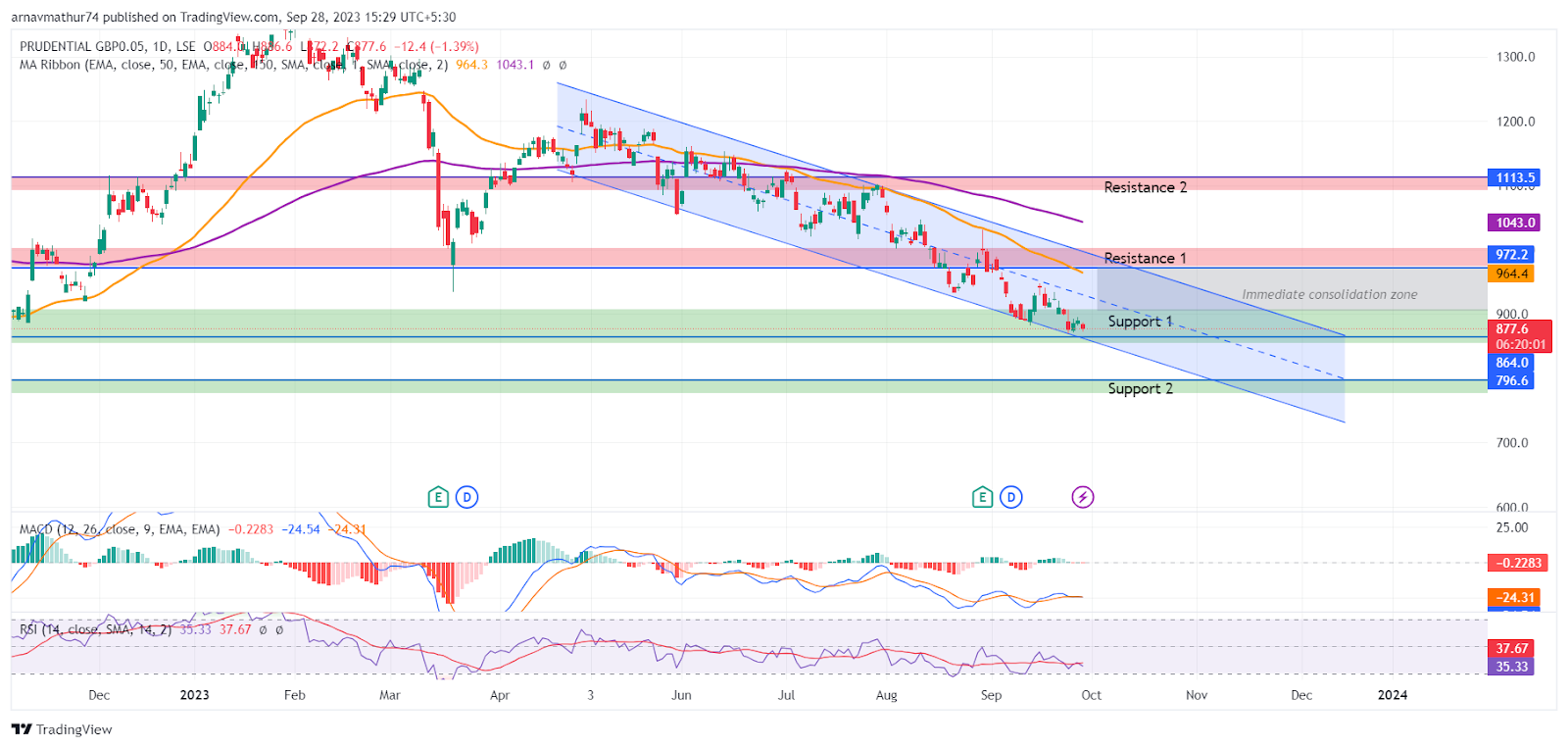This screenshot has width=1568, height=748.
Task: Click the red 37.67 RSI value label
Action: pos(1511,648)
